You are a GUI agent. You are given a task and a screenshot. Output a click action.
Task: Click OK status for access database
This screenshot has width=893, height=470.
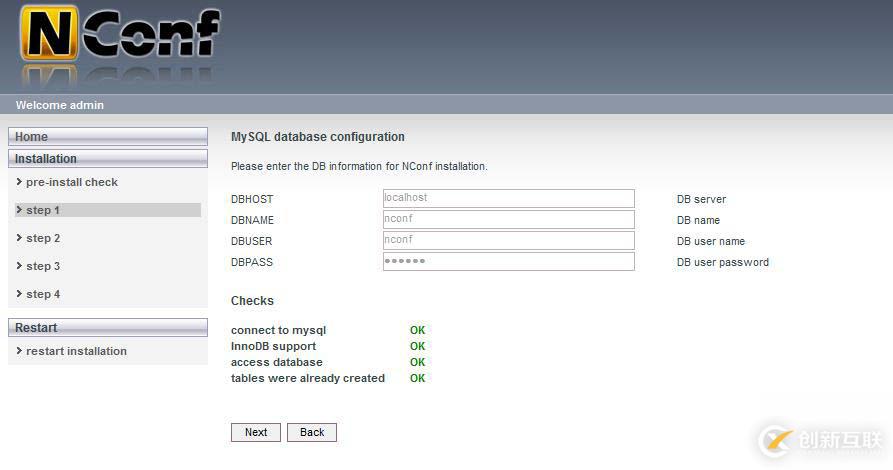417,362
